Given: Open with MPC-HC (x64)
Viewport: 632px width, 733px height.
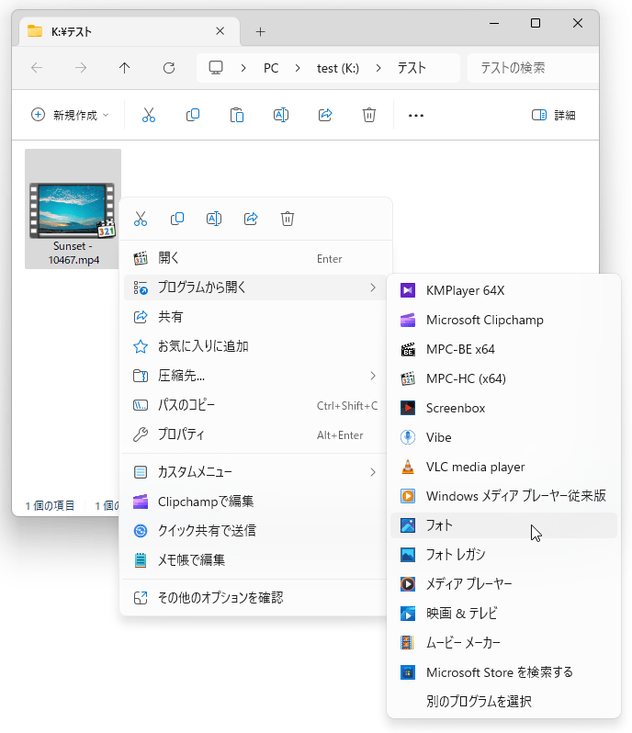Looking at the screenshot, I should pos(503,379).
